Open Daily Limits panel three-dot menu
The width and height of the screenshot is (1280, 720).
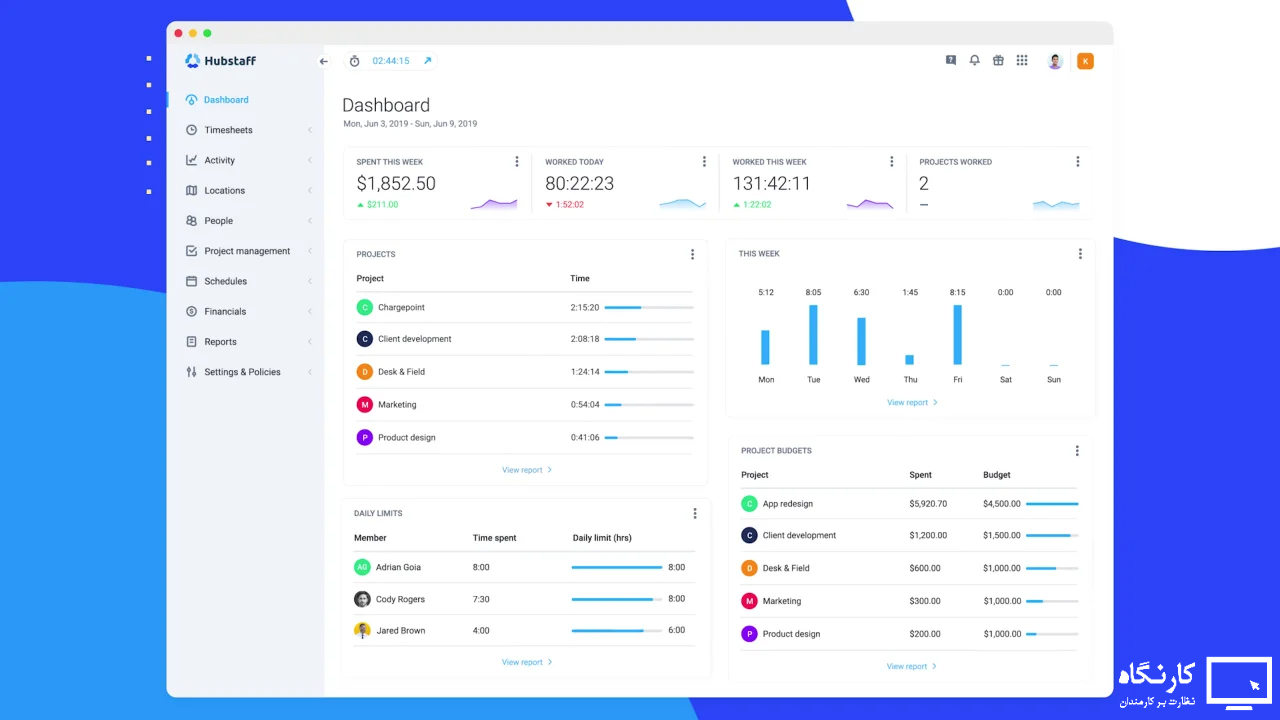695,513
